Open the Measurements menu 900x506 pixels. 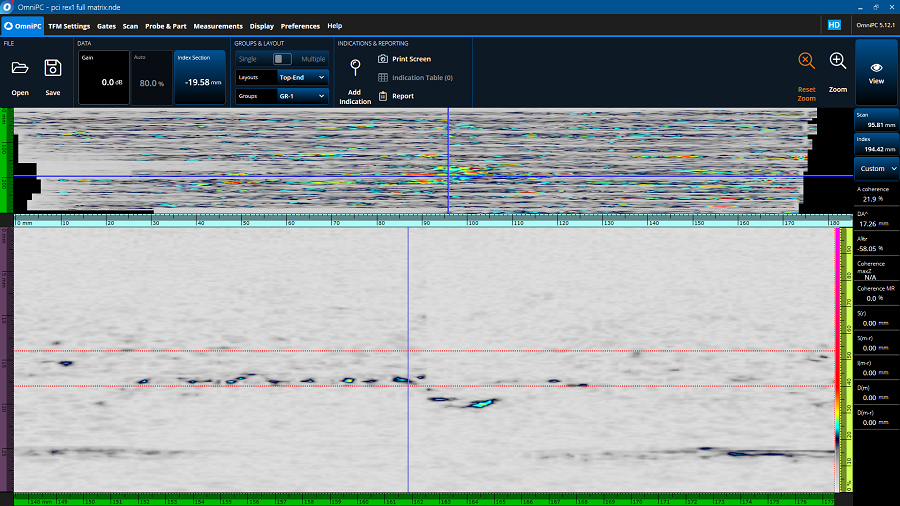point(218,26)
